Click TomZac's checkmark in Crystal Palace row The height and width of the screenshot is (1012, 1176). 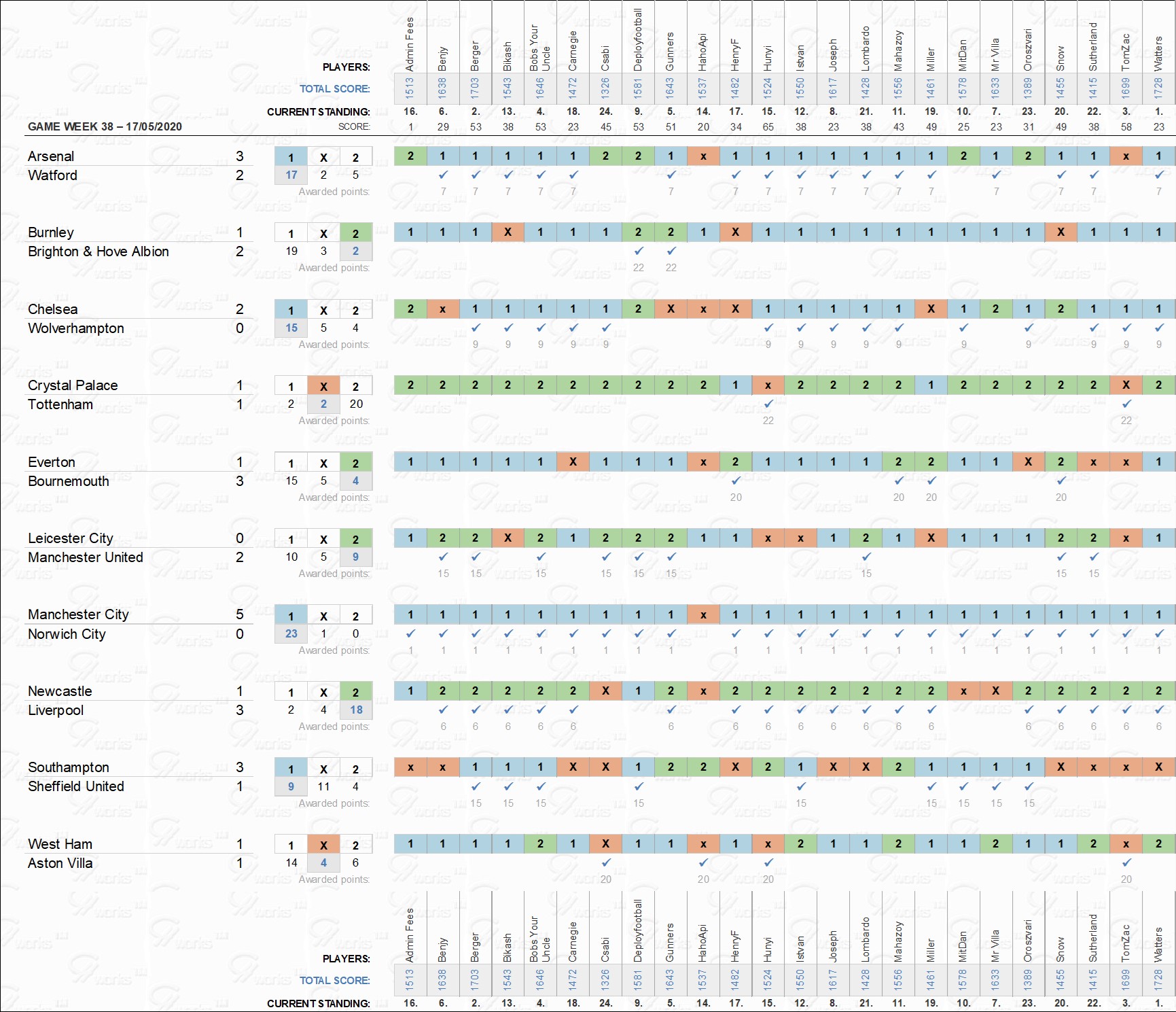1126,404
